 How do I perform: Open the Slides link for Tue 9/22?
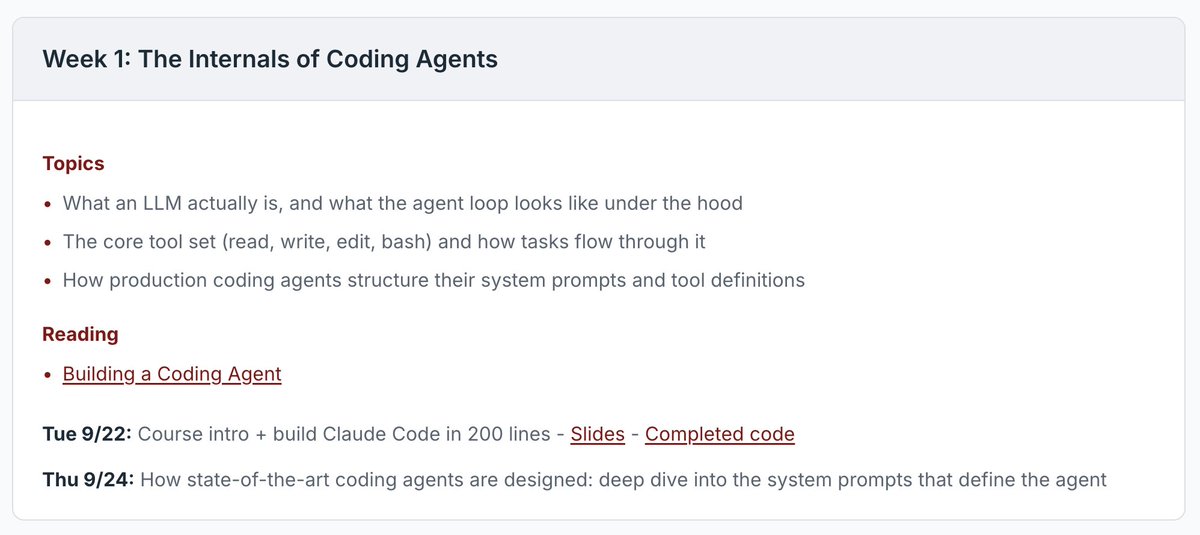[x=597, y=434]
